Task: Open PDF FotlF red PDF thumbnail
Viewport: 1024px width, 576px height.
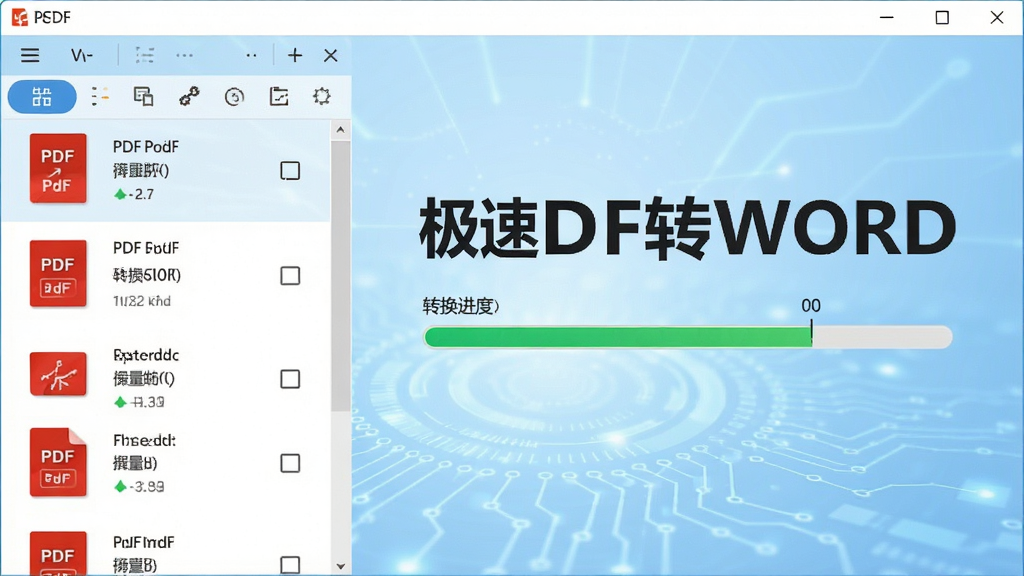Action: pyautogui.click(x=58, y=274)
